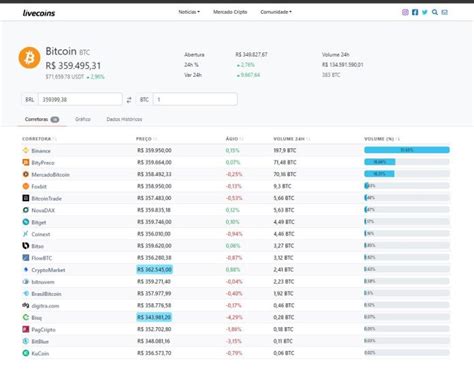This screenshot has height=370, width=474.
Task: Click KuCoin price R$ 356.573,70
Action: click(154, 353)
